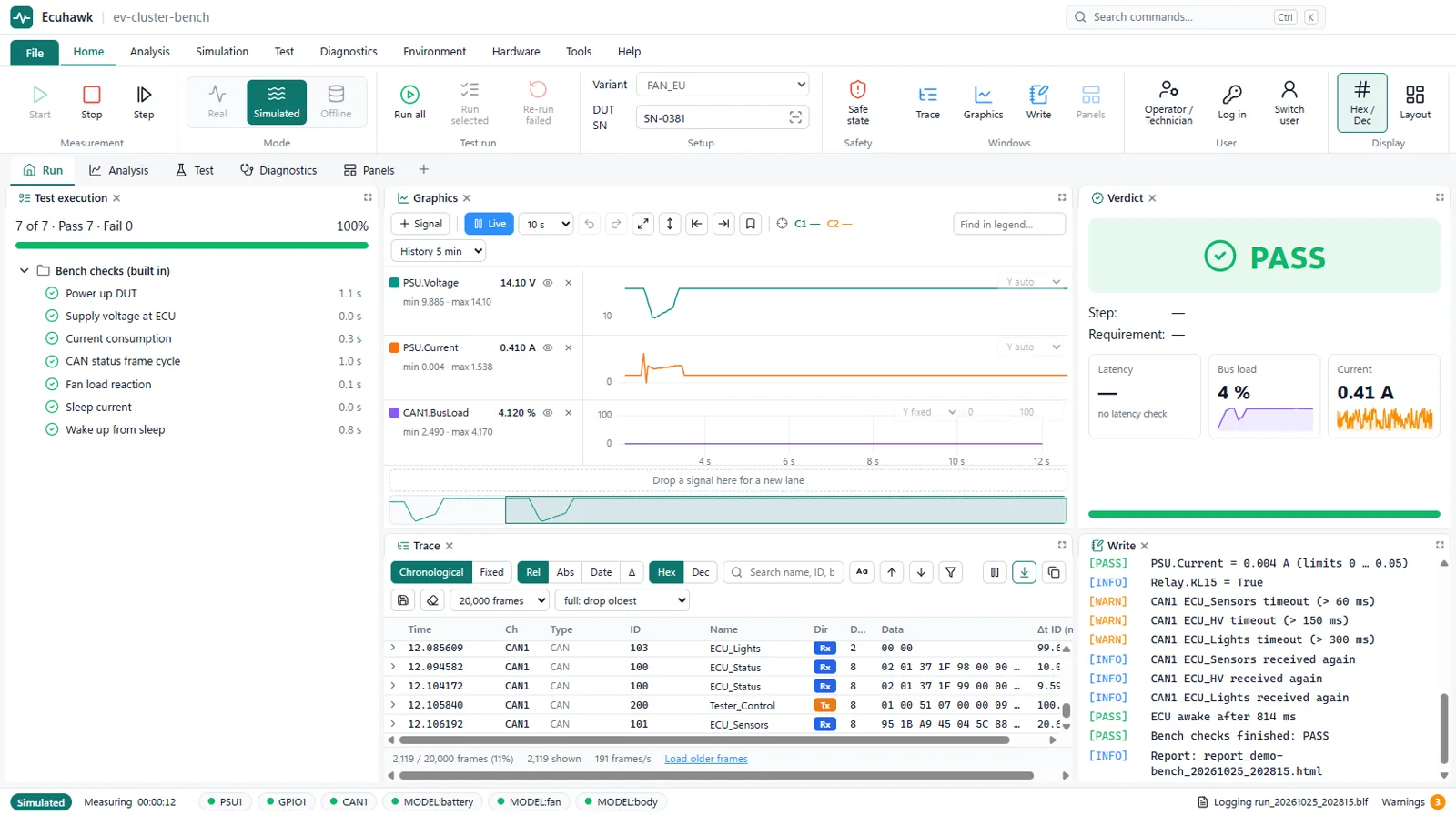This screenshot has height=815, width=1456.
Task: Click the trace filter funnel icon
Action: [x=951, y=572]
